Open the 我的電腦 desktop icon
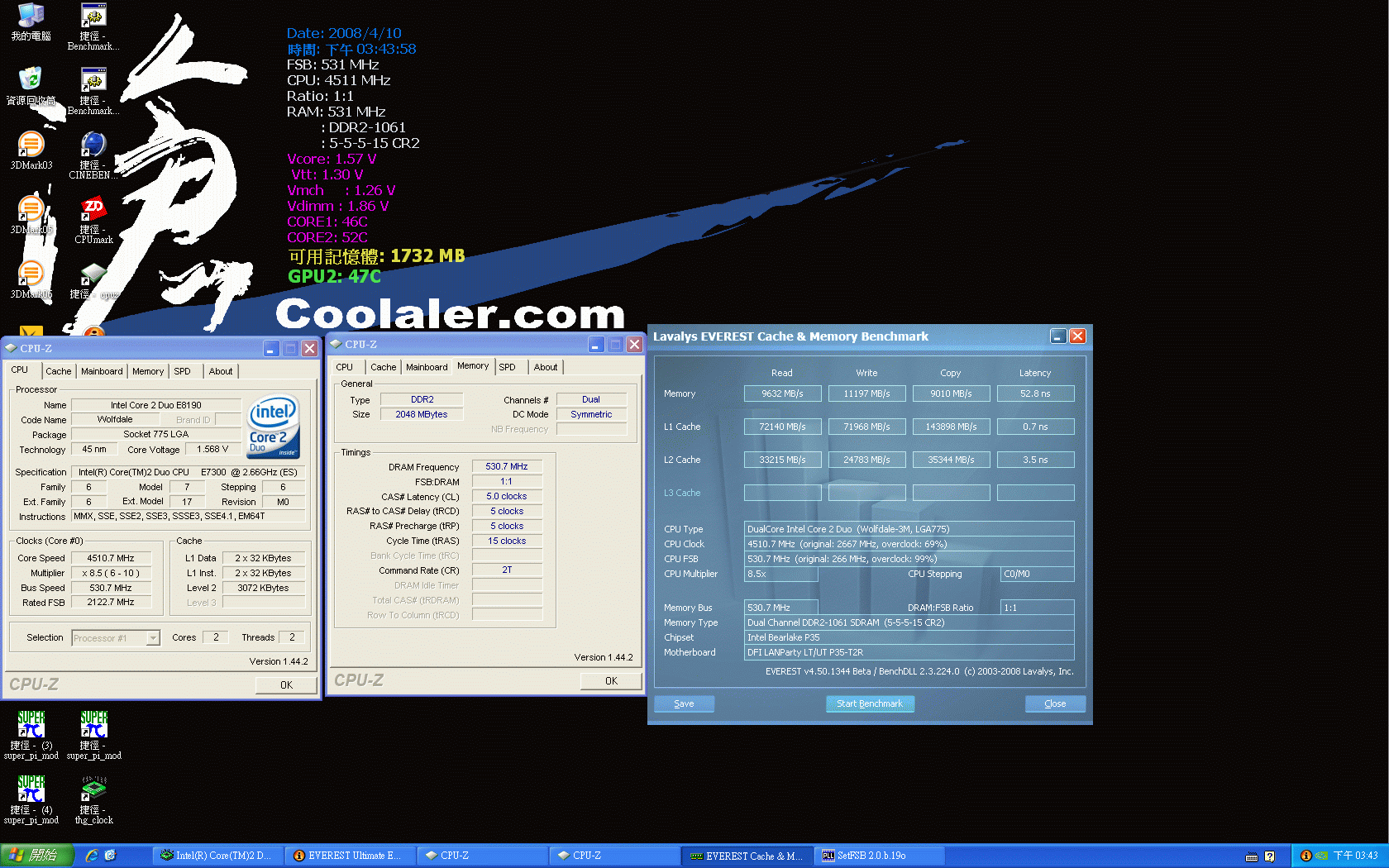1389x868 pixels. pyautogui.click(x=31, y=21)
